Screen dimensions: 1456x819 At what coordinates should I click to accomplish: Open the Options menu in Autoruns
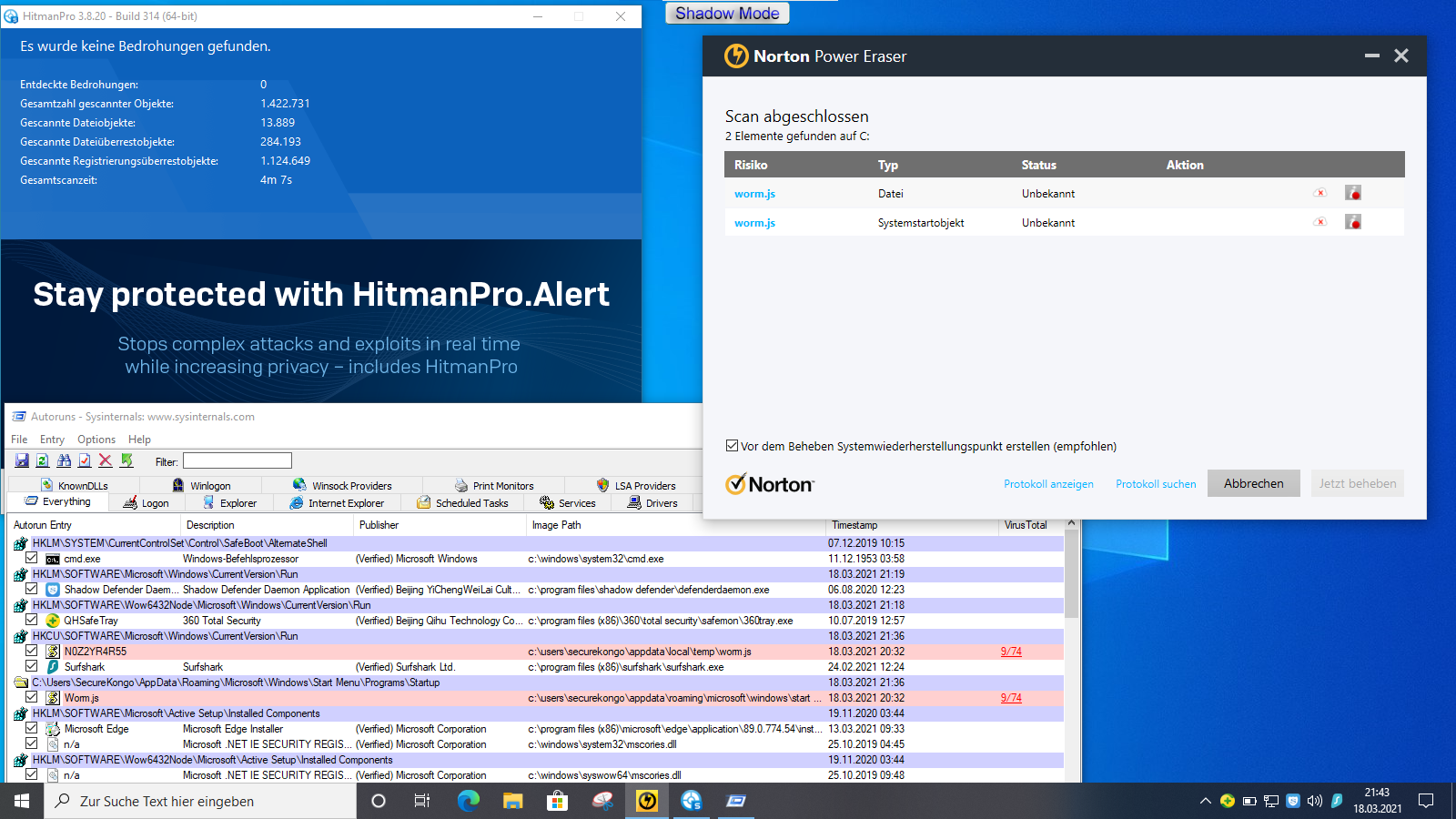96,440
